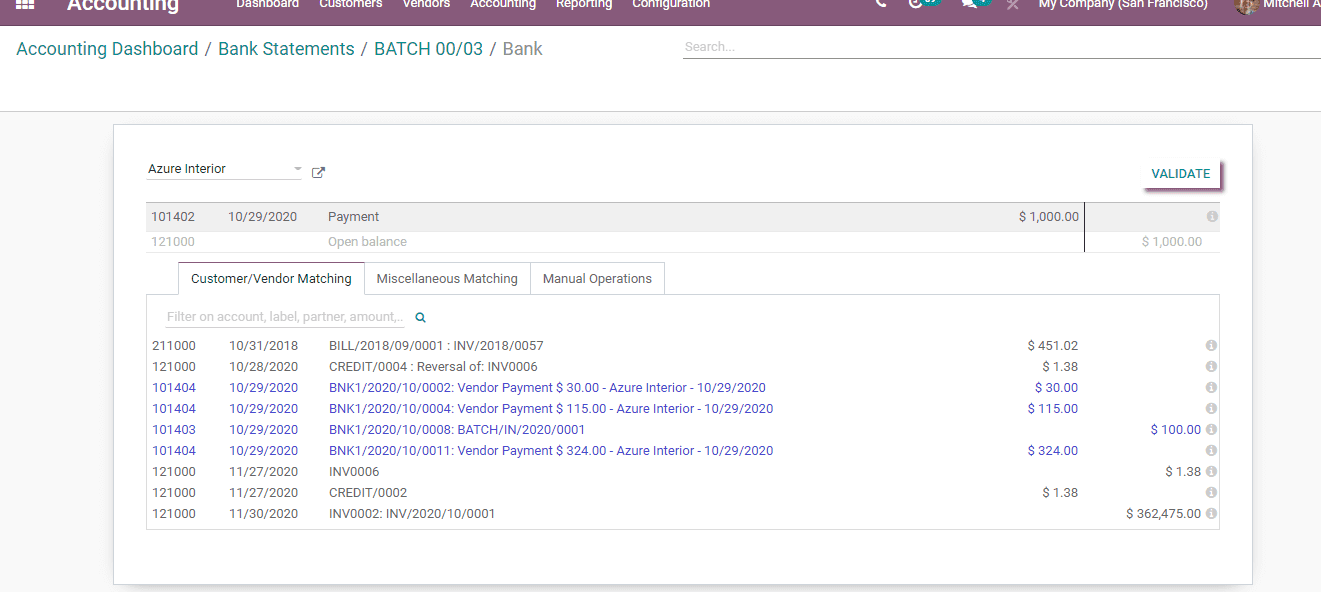The image size is (1321, 592).
Task: Click the VALIDATE button
Action: coord(1181,174)
